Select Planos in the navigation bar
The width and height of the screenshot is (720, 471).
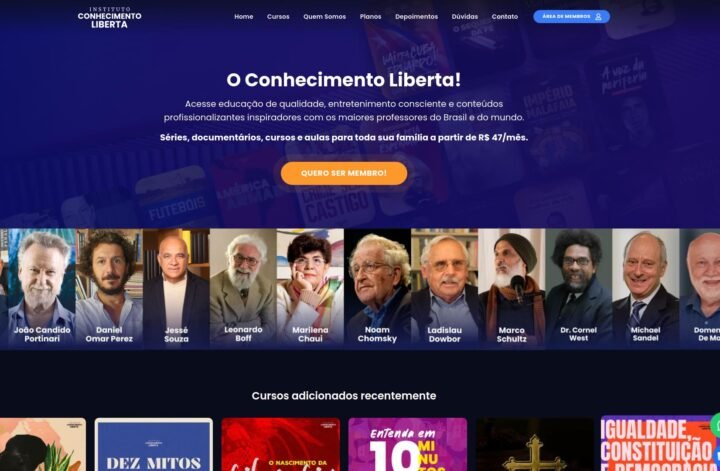pyautogui.click(x=370, y=17)
